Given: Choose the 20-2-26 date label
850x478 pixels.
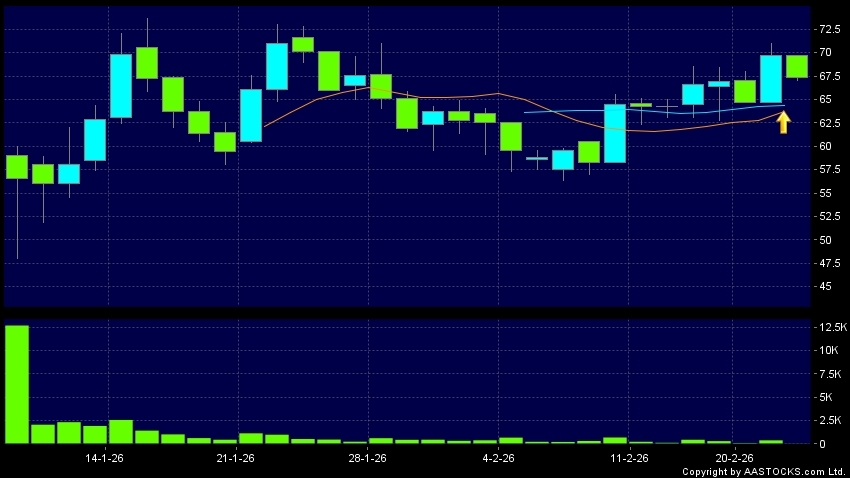Looking at the screenshot, I should [734, 458].
